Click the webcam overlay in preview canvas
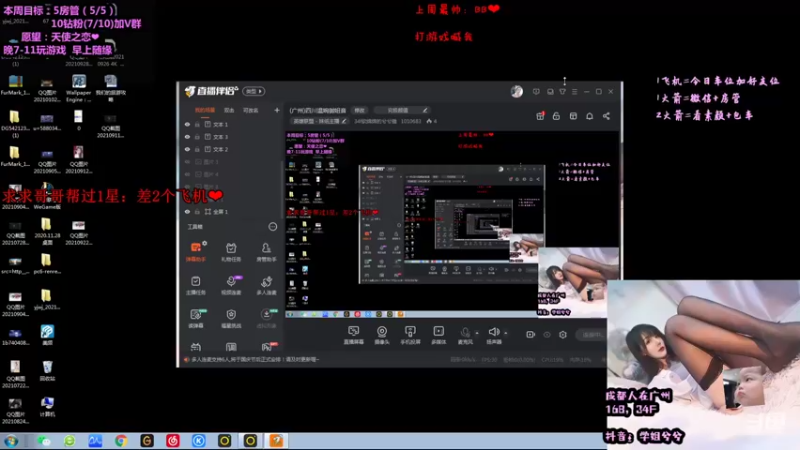800x450 pixels. [578, 282]
